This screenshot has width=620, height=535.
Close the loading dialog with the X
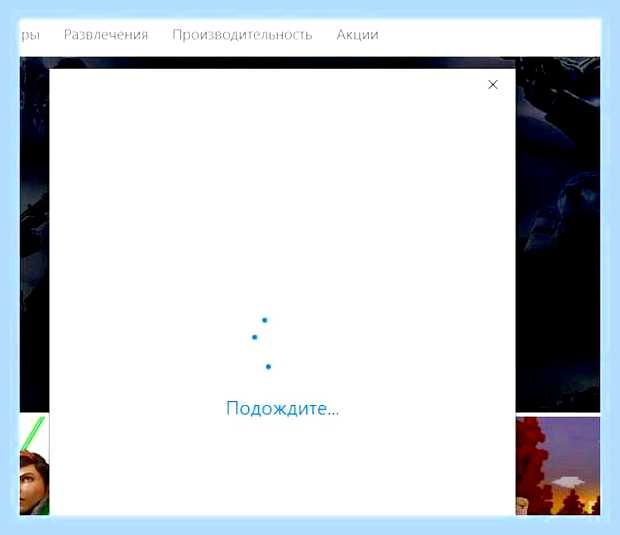[x=493, y=85]
